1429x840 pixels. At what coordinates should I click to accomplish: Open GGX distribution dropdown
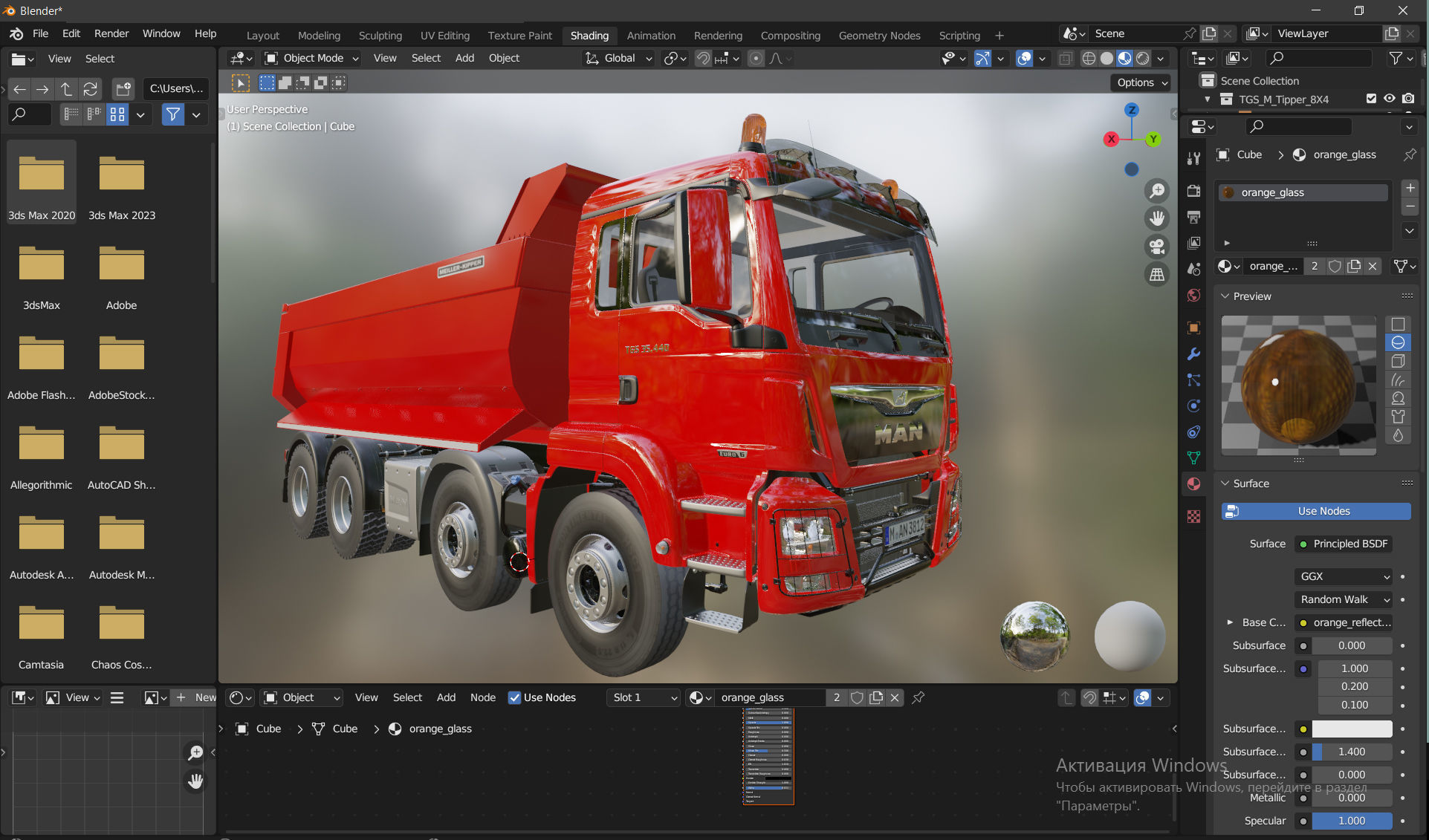click(x=1344, y=576)
